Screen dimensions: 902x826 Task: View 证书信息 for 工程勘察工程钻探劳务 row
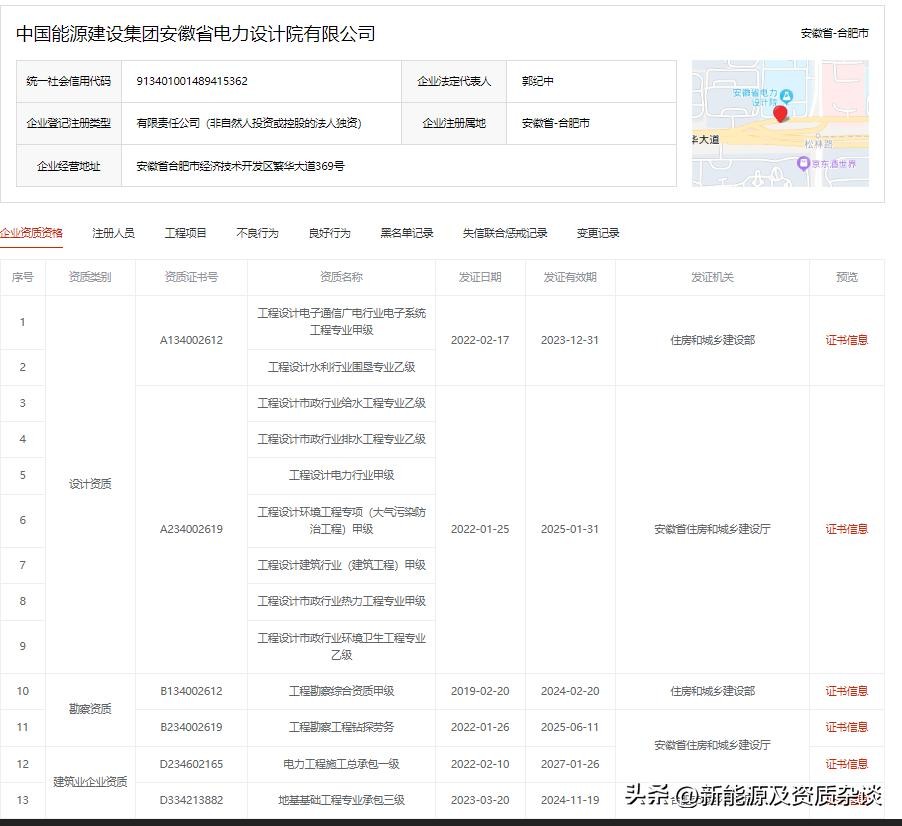(x=846, y=727)
